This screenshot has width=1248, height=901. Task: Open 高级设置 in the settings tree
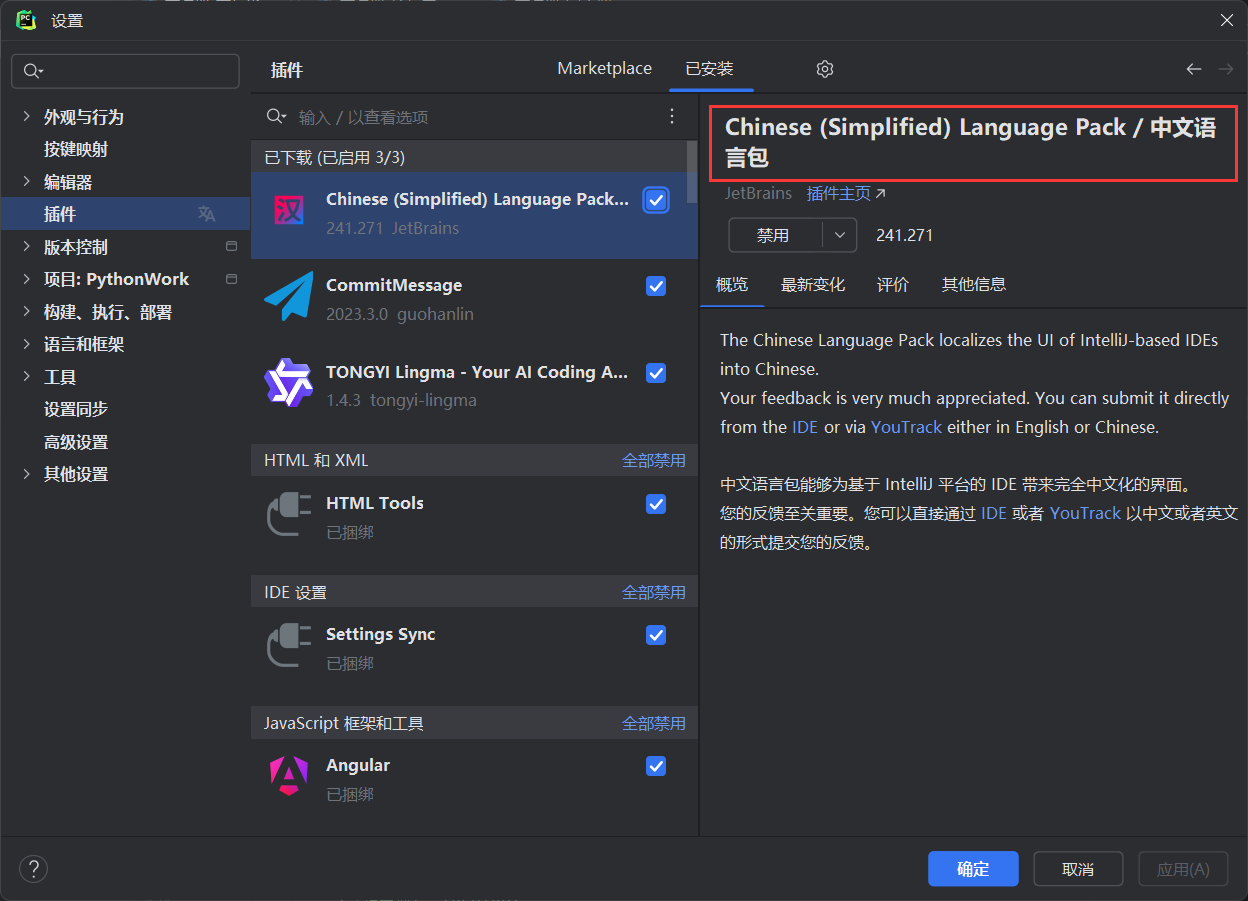(x=76, y=442)
